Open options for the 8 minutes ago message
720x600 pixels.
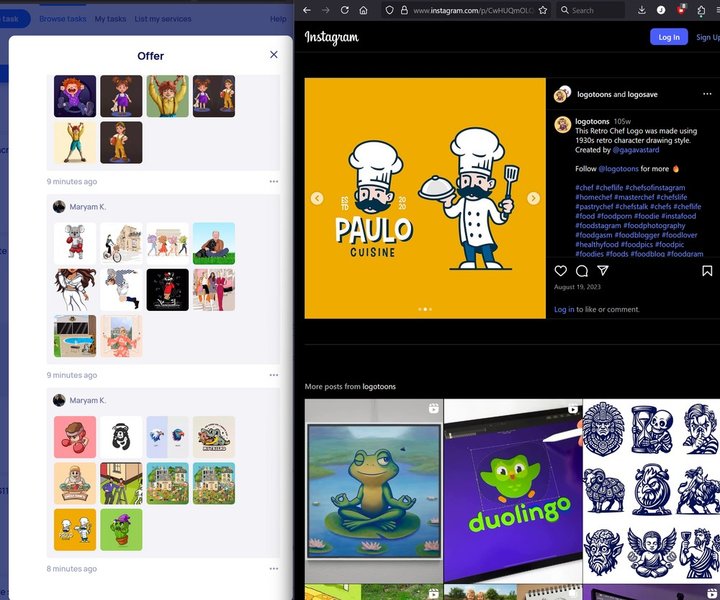click(x=274, y=568)
